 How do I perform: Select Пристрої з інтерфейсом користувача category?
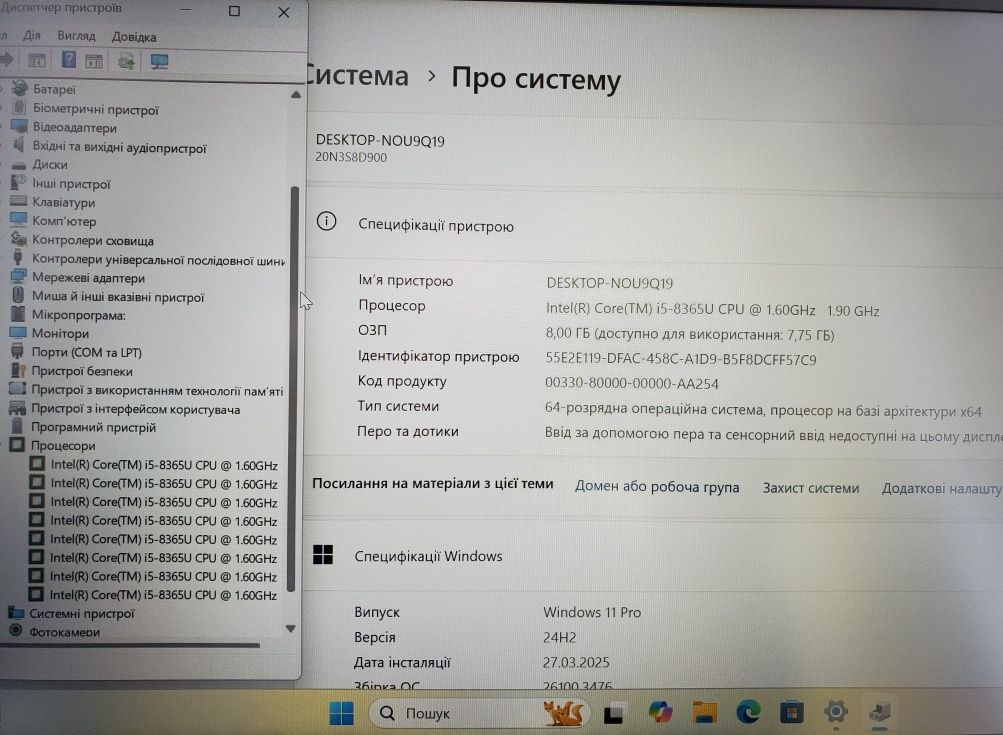point(136,409)
